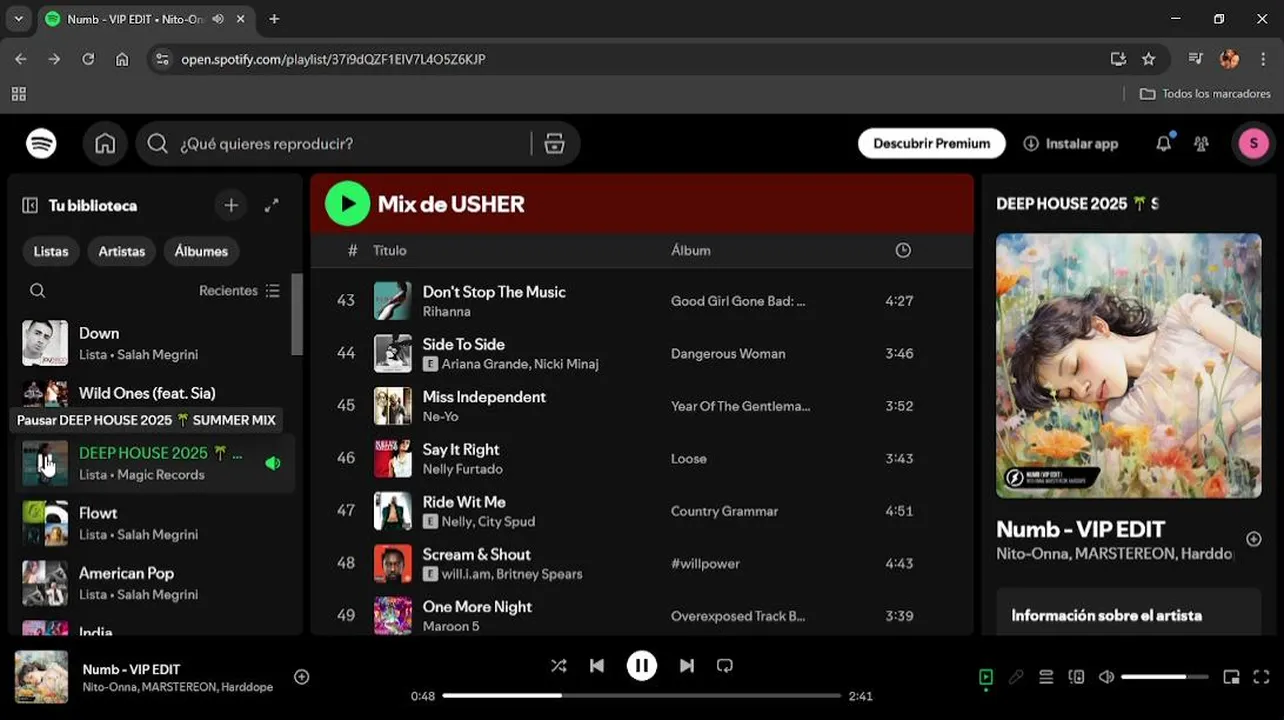Viewport: 1284px width, 720px height.
Task: Add Numb - VIP EDIT to liked songs in right panel
Action: (1253, 539)
